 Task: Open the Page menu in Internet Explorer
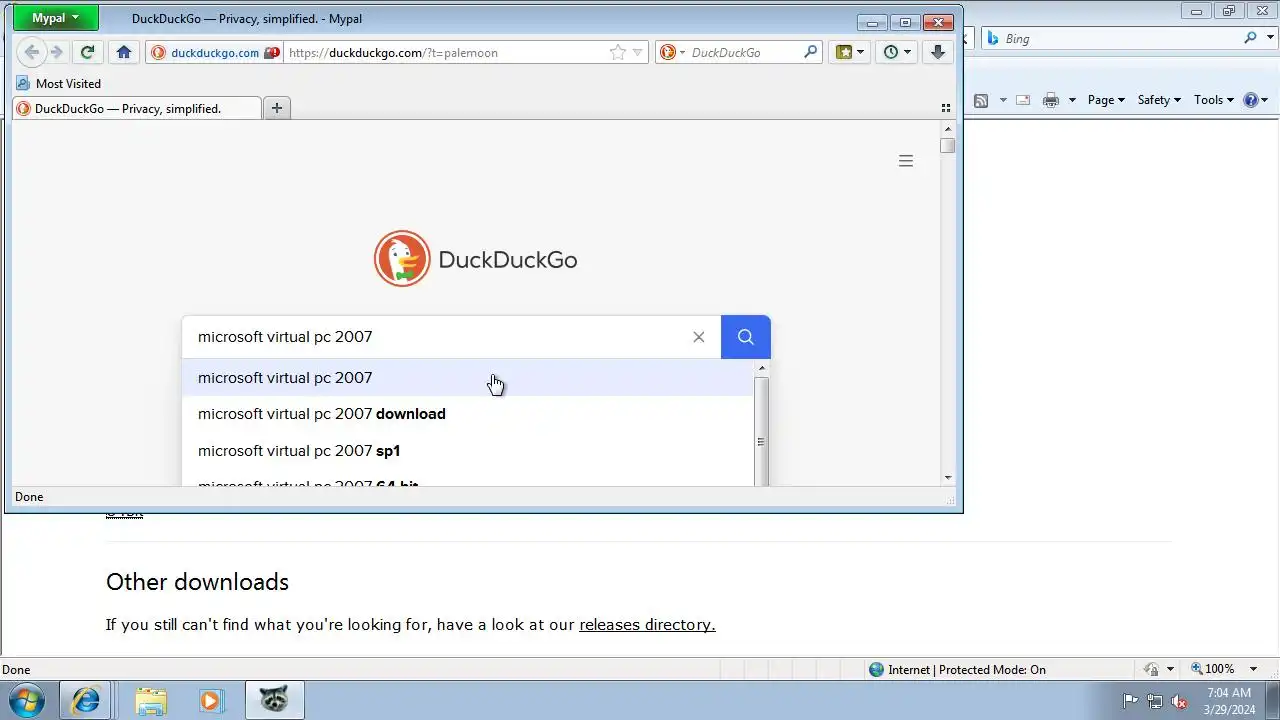[x=1106, y=100]
